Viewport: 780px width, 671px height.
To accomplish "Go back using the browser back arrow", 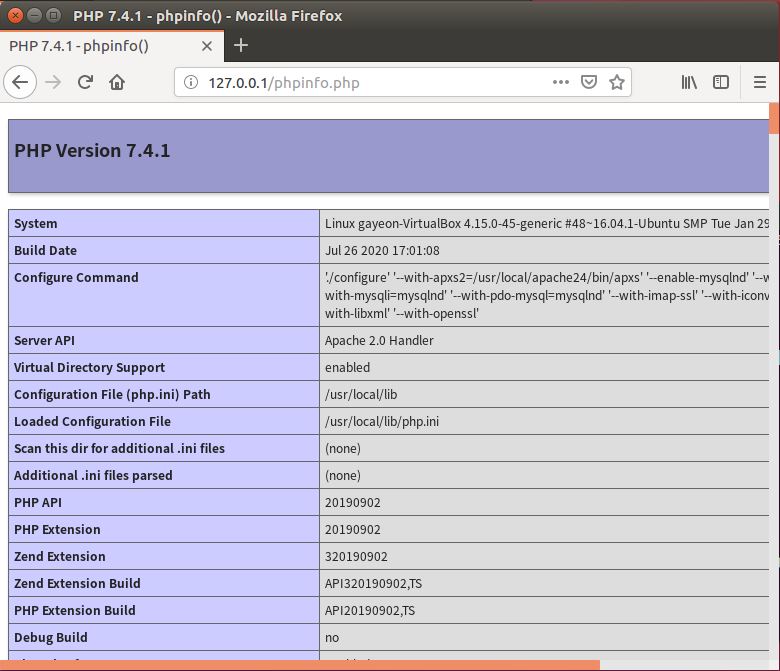I will [x=20, y=82].
